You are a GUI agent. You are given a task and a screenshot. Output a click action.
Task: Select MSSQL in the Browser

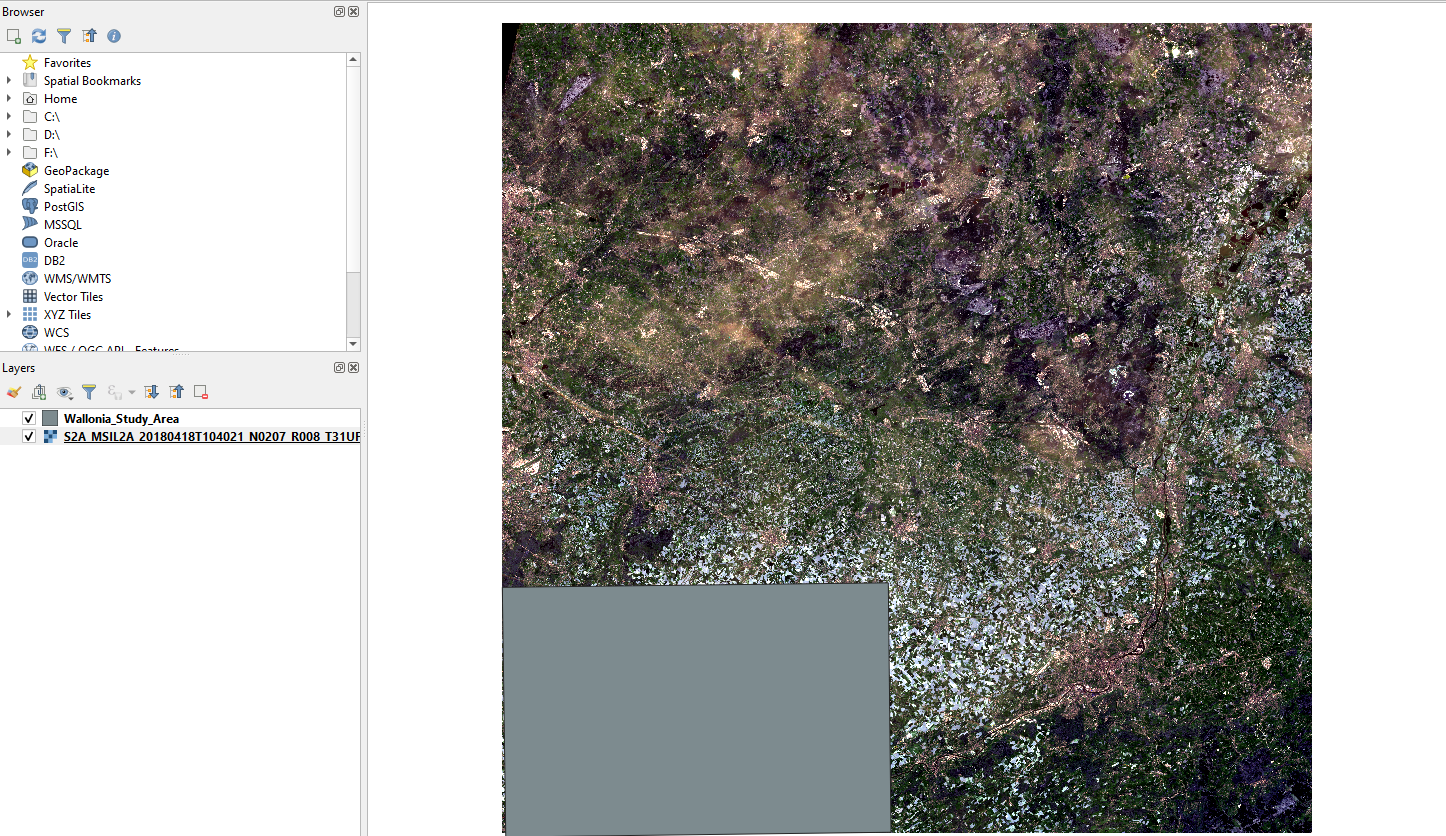click(63, 225)
